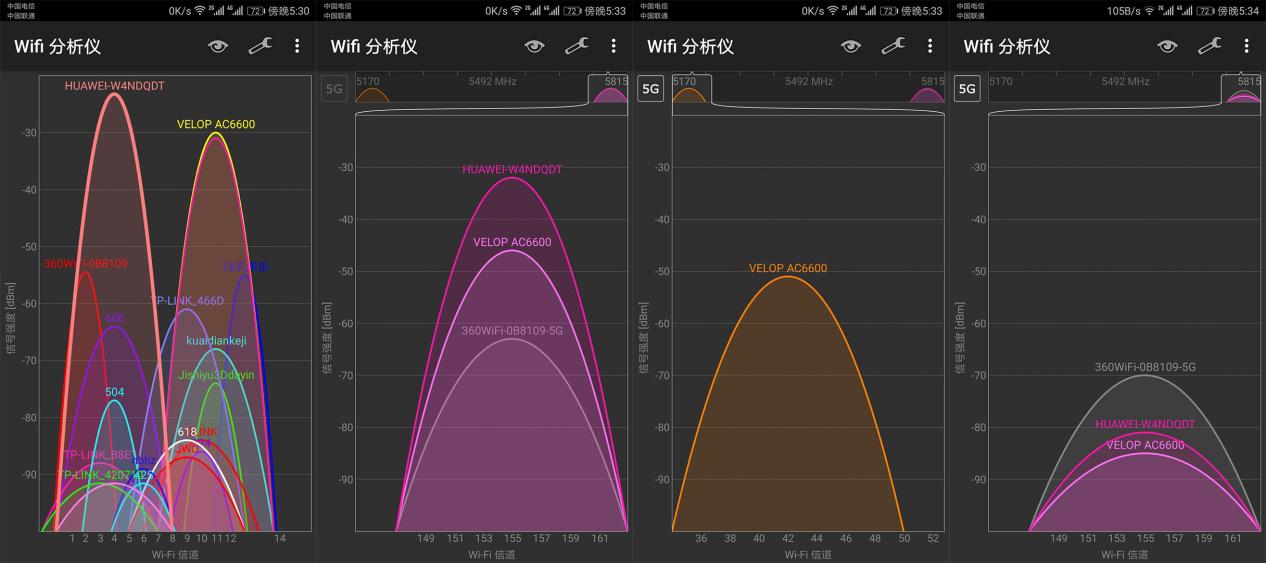Toggle the 5G band button in third screenshot
Image resolution: width=1266 pixels, height=563 pixels.
(651, 88)
